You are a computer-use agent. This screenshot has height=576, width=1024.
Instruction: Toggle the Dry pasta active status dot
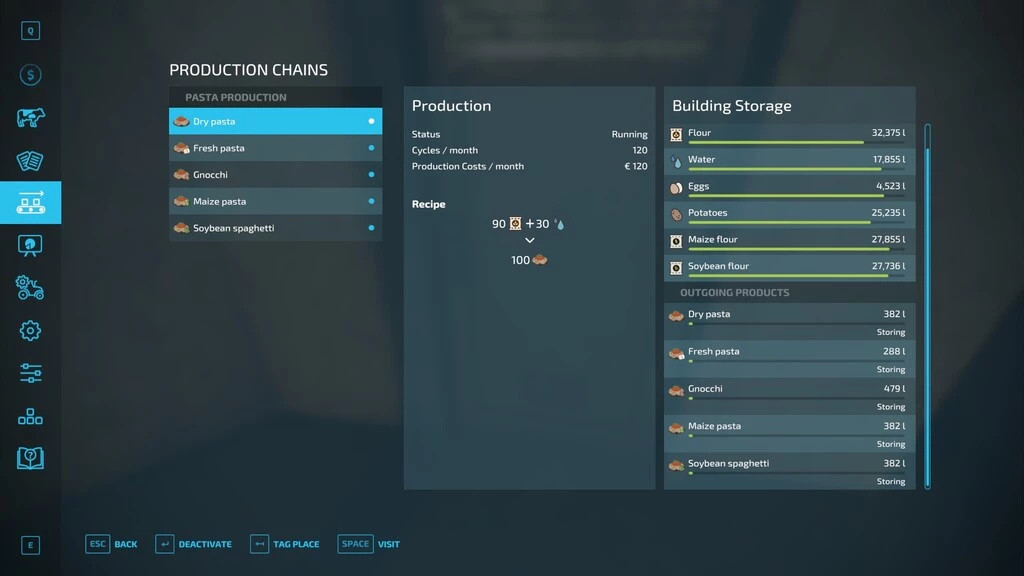point(371,121)
